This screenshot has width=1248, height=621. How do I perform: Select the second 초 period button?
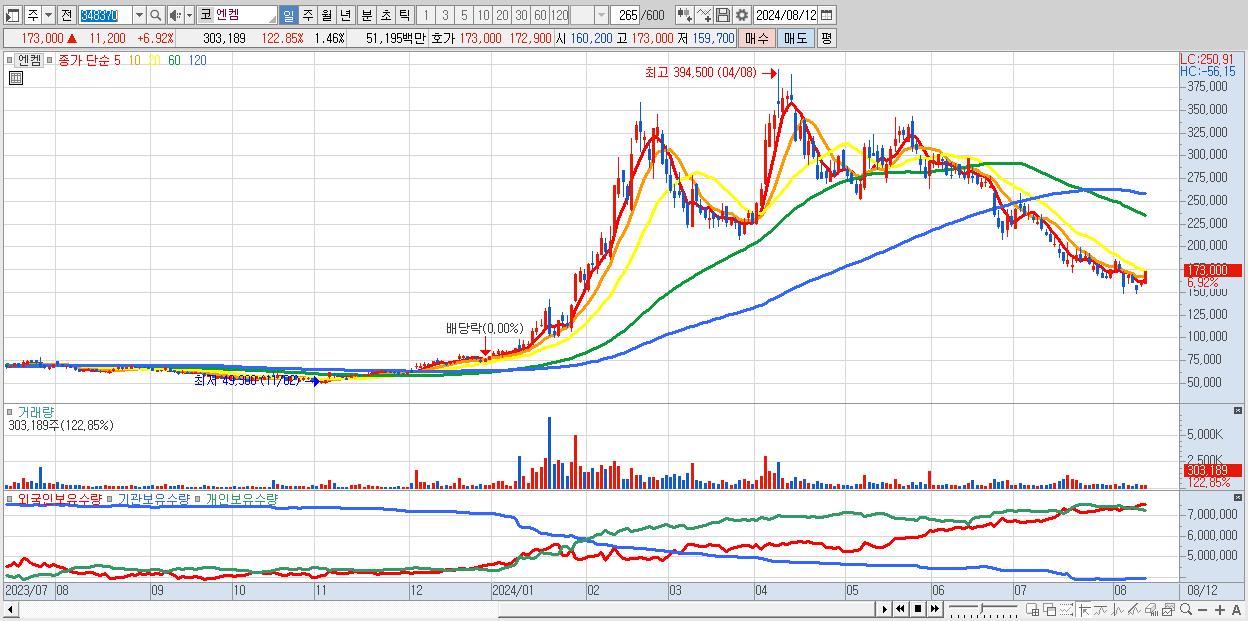pos(384,15)
